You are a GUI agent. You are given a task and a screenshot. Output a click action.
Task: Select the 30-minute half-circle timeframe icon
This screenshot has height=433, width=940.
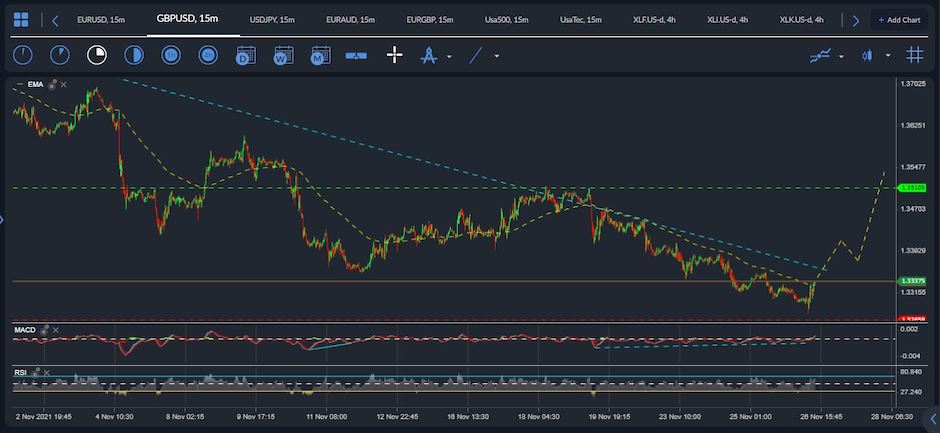coord(134,55)
